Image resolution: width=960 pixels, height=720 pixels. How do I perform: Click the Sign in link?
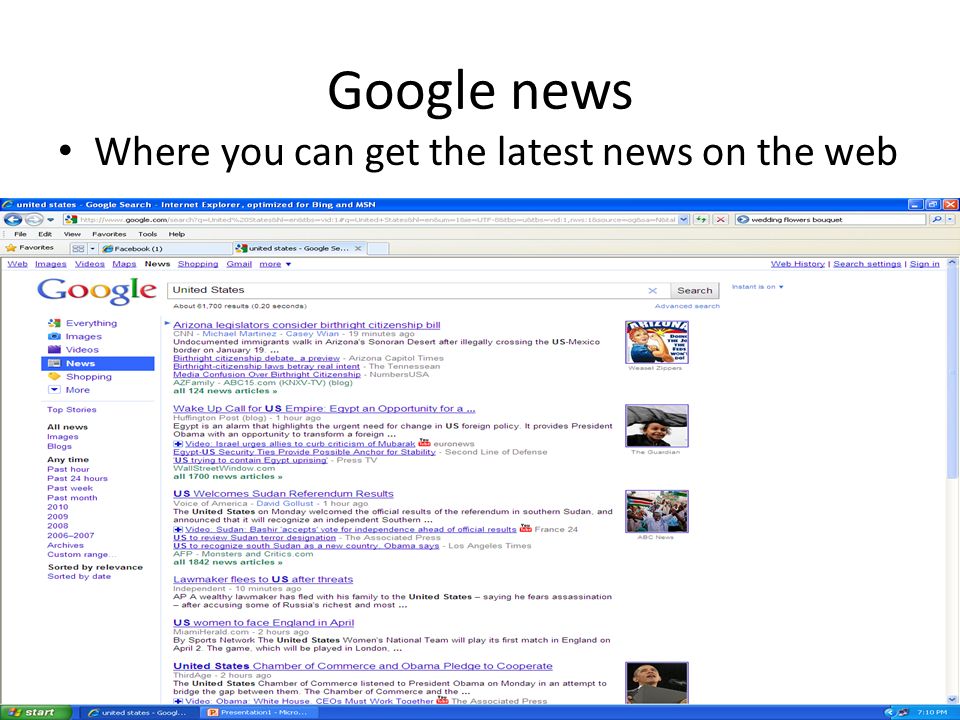924,264
